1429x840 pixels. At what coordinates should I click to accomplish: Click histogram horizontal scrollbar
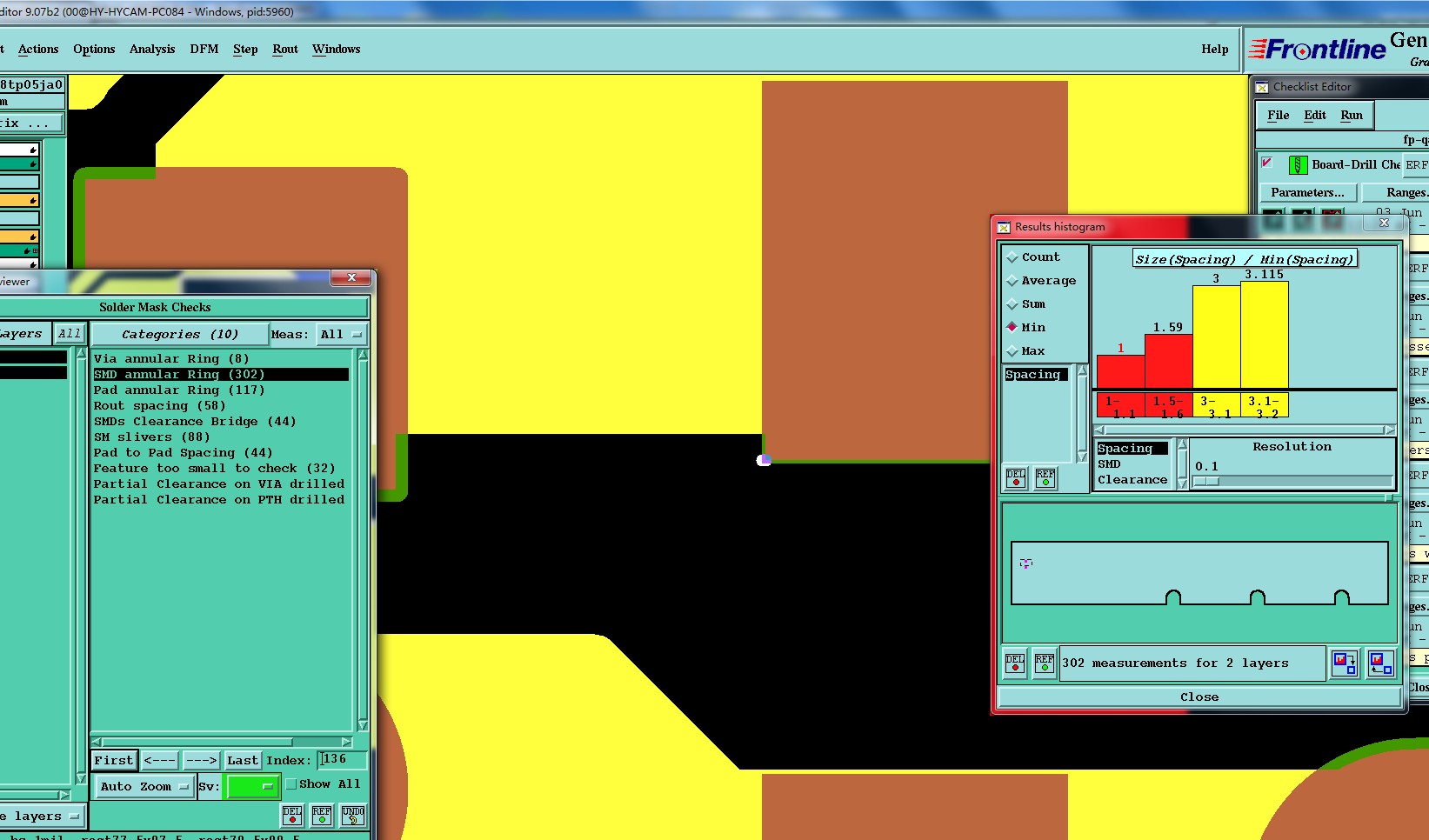click(x=1244, y=430)
